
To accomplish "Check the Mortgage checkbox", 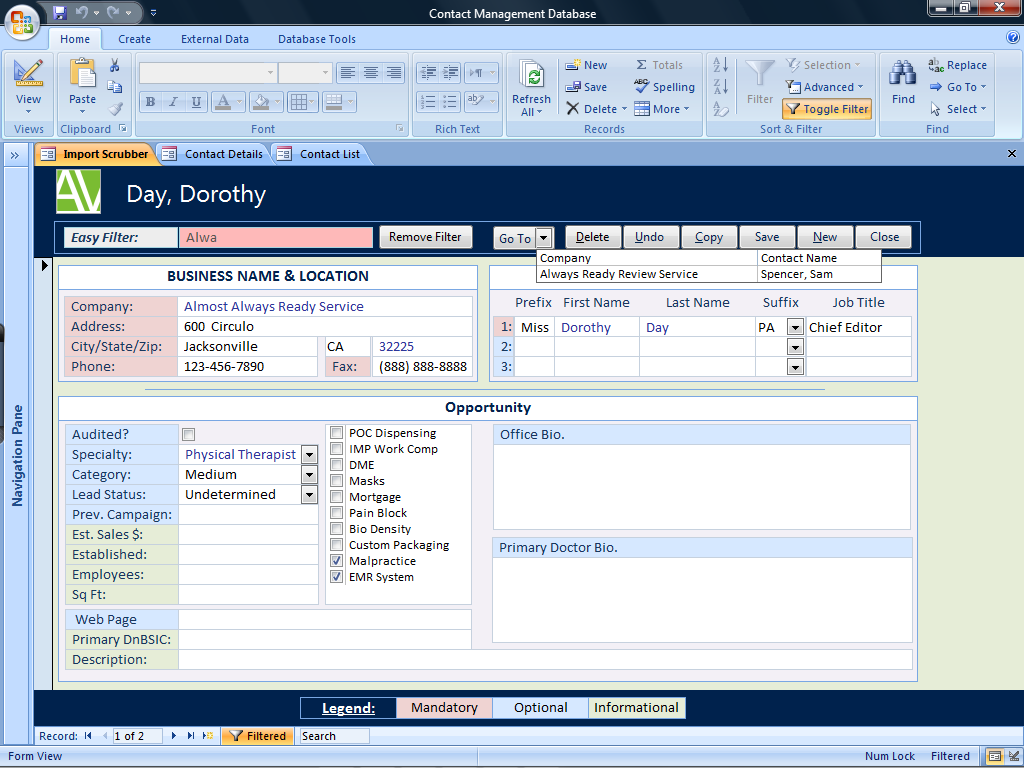I will 336,496.
